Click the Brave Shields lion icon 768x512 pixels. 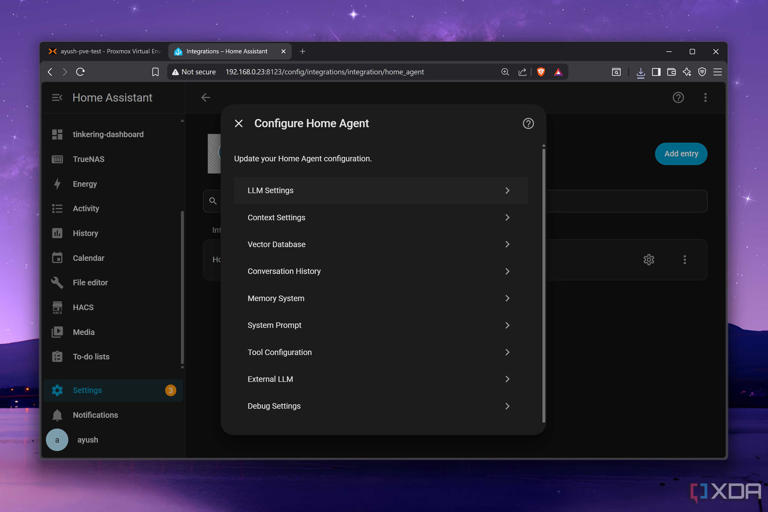tap(541, 72)
